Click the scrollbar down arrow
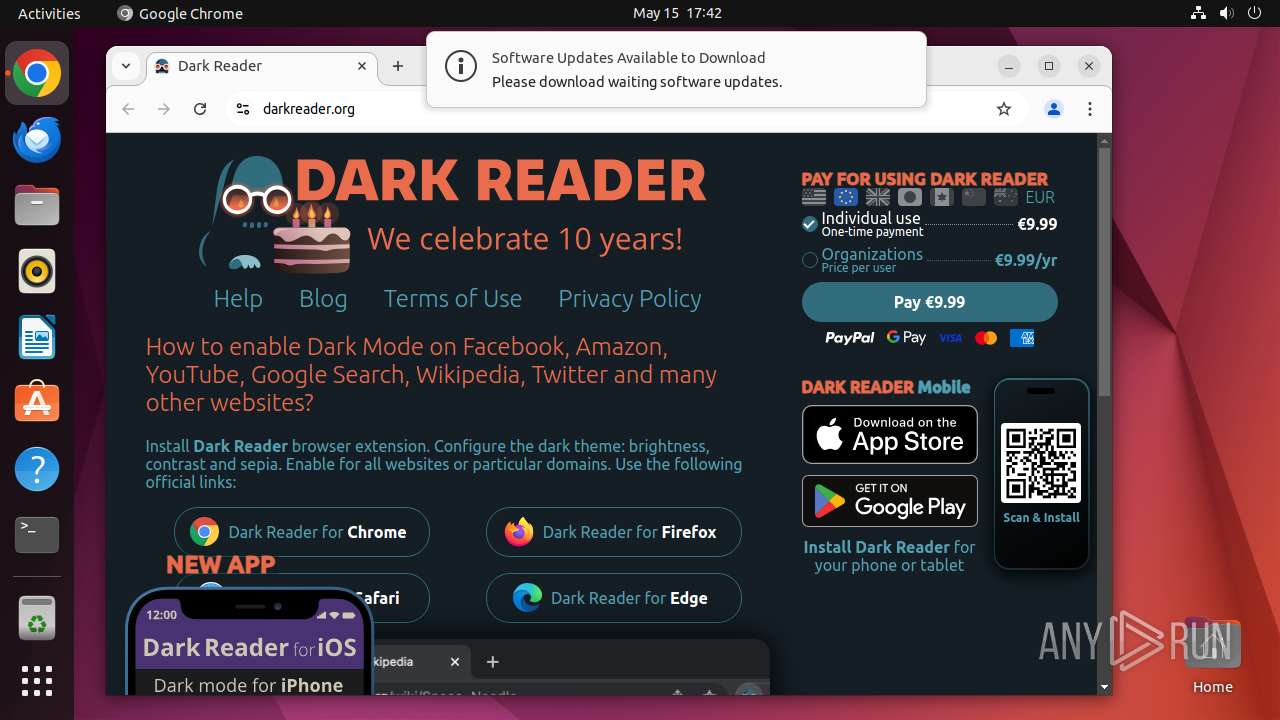The image size is (1280, 720). [x=1104, y=687]
